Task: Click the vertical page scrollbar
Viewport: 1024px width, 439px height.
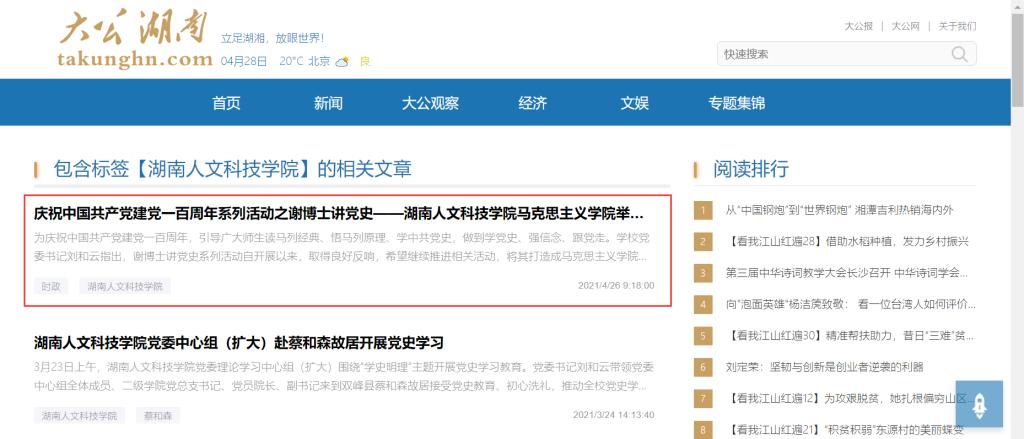Action: click(1017, 60)
